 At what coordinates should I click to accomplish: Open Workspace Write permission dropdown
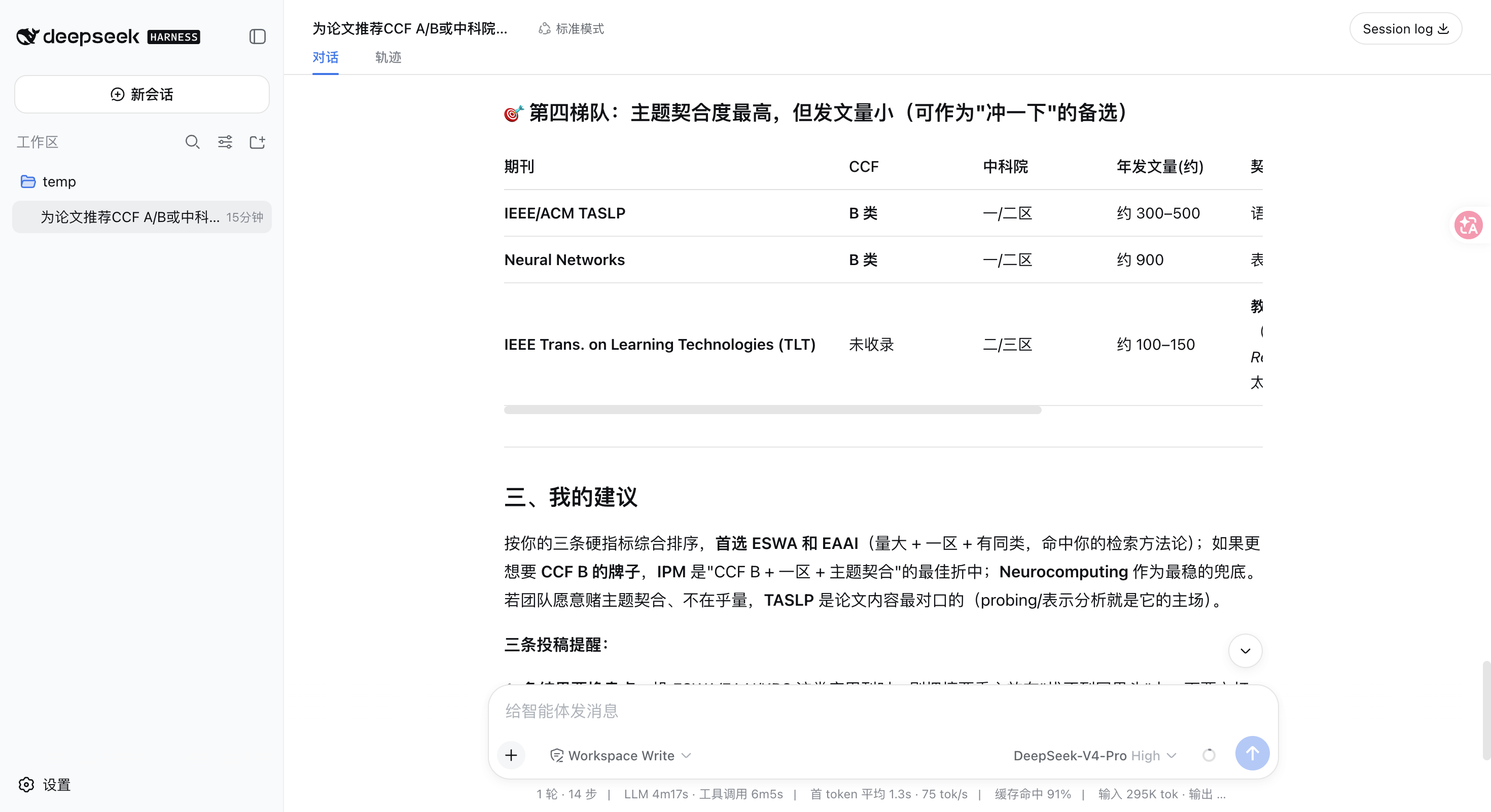click(x=620, y=755)
